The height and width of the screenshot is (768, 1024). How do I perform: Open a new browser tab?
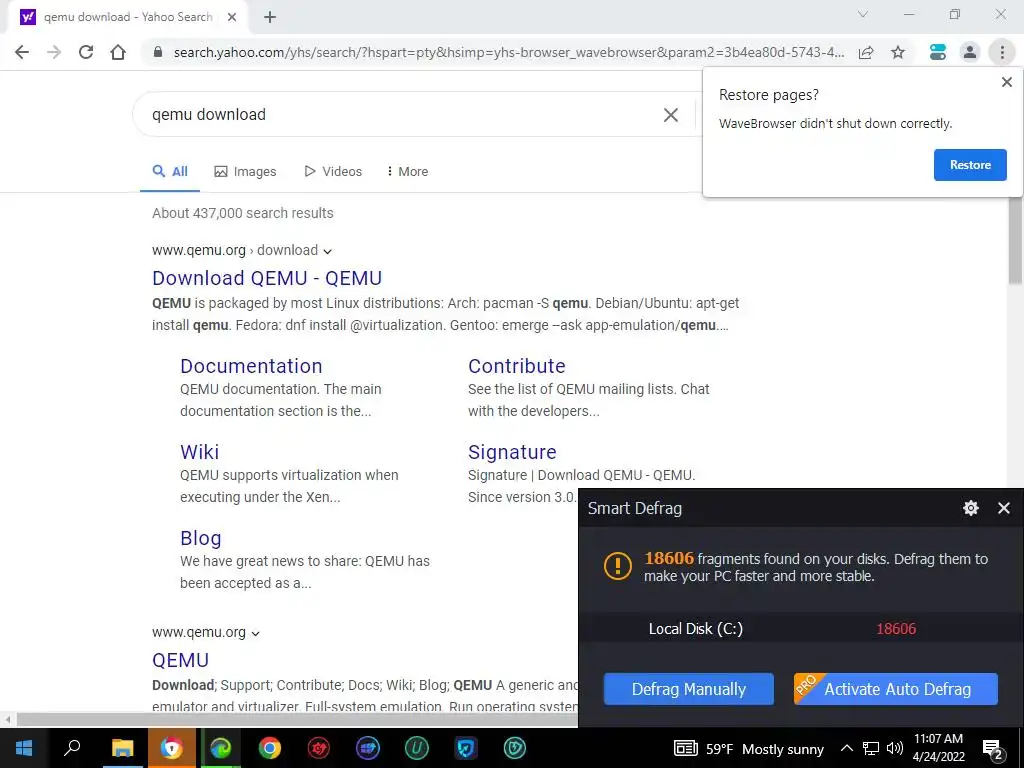(270, 17)
